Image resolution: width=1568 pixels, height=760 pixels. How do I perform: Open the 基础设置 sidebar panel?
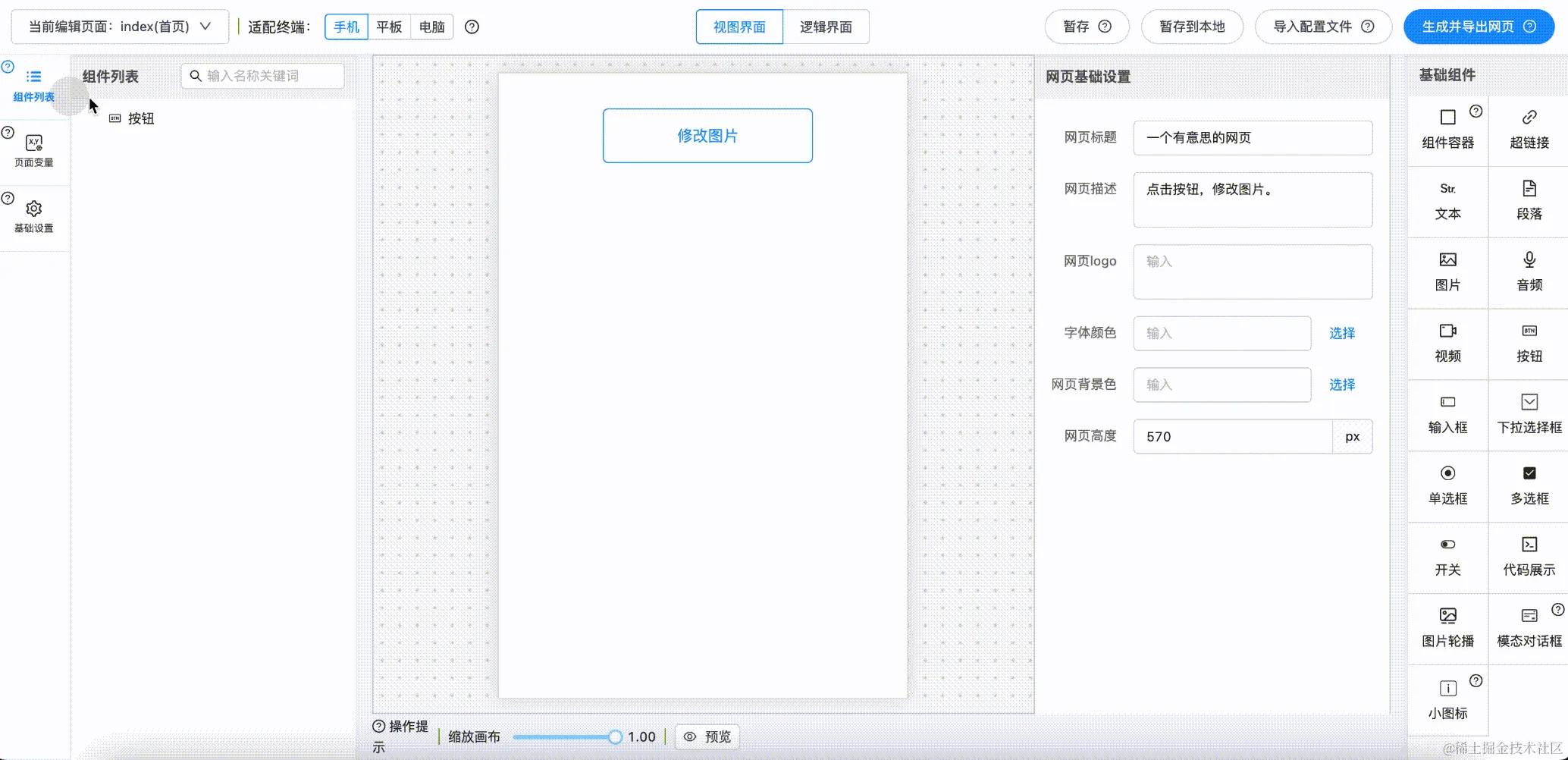[33, 215]
